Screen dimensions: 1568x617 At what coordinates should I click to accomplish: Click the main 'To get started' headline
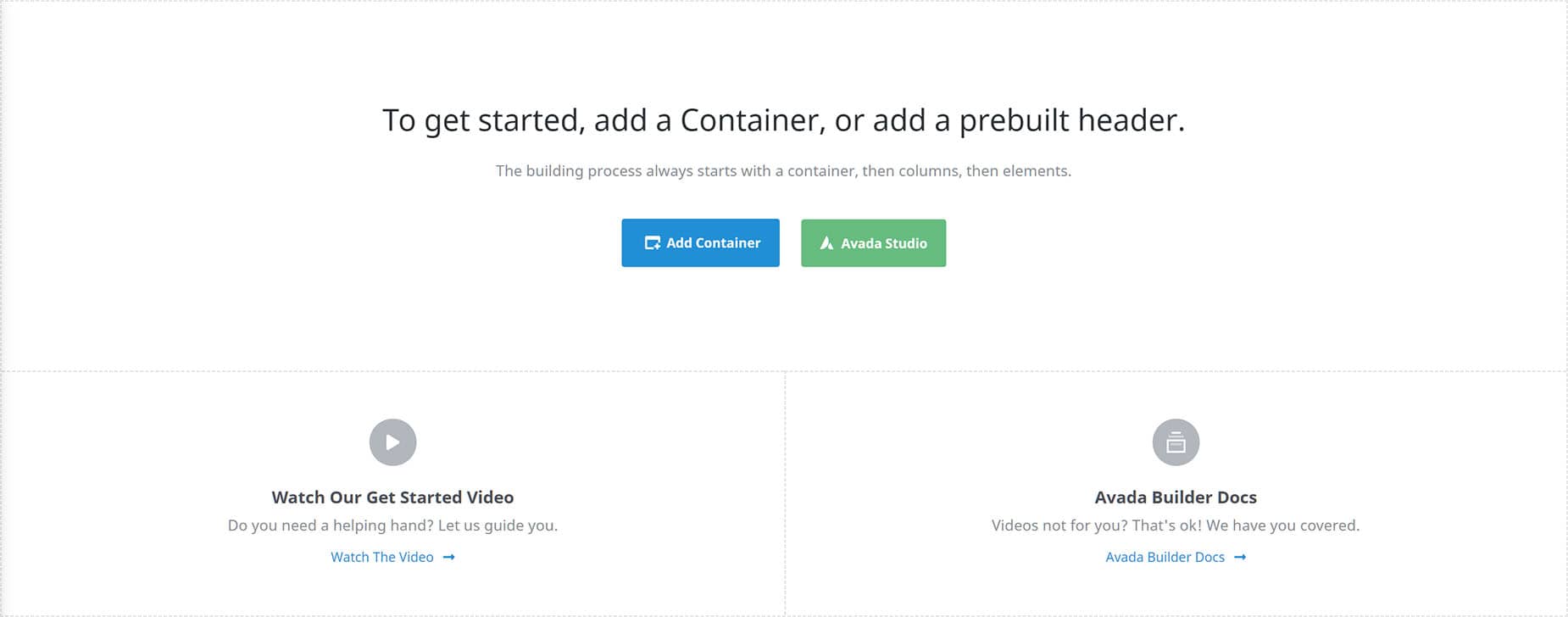click(783, 121)
